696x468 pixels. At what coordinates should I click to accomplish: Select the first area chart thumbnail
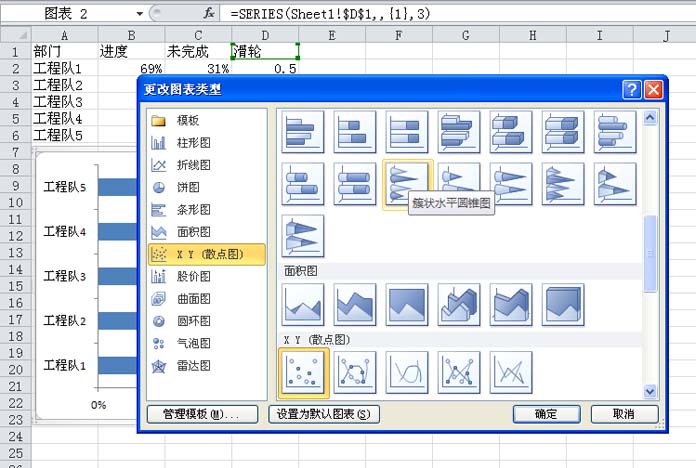(303, 305)
